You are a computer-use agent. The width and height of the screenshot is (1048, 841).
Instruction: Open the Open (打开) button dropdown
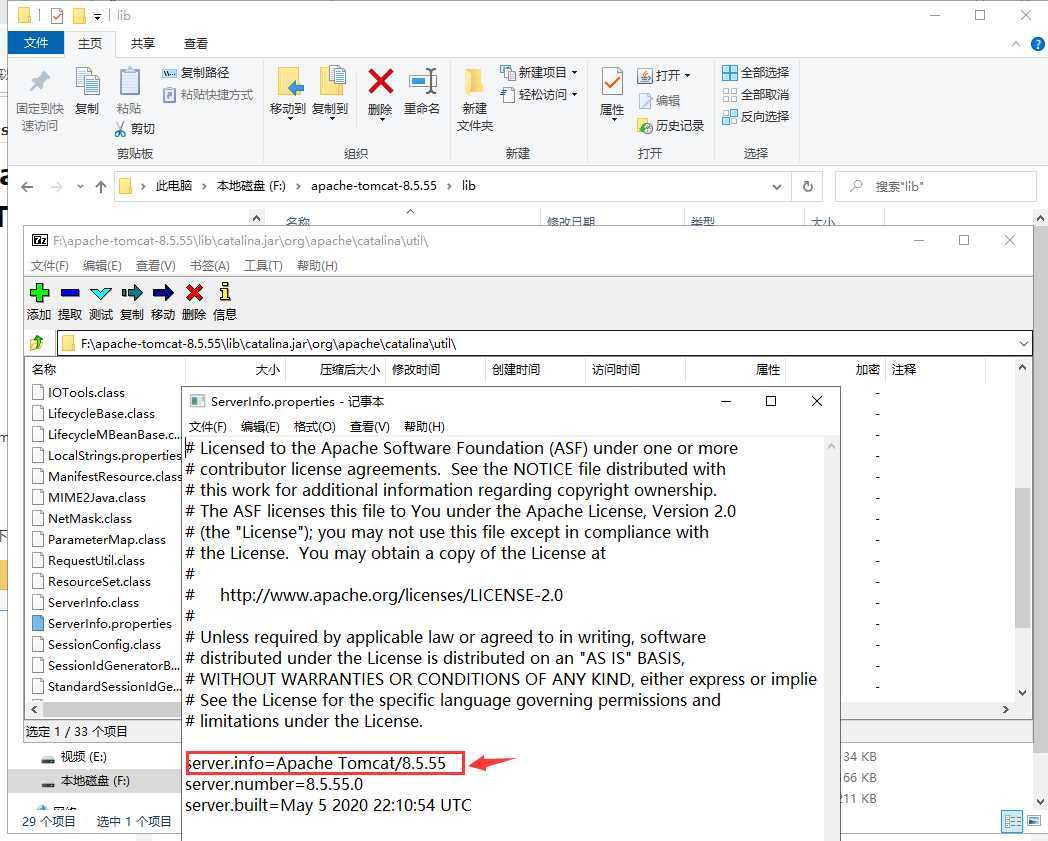688,76
